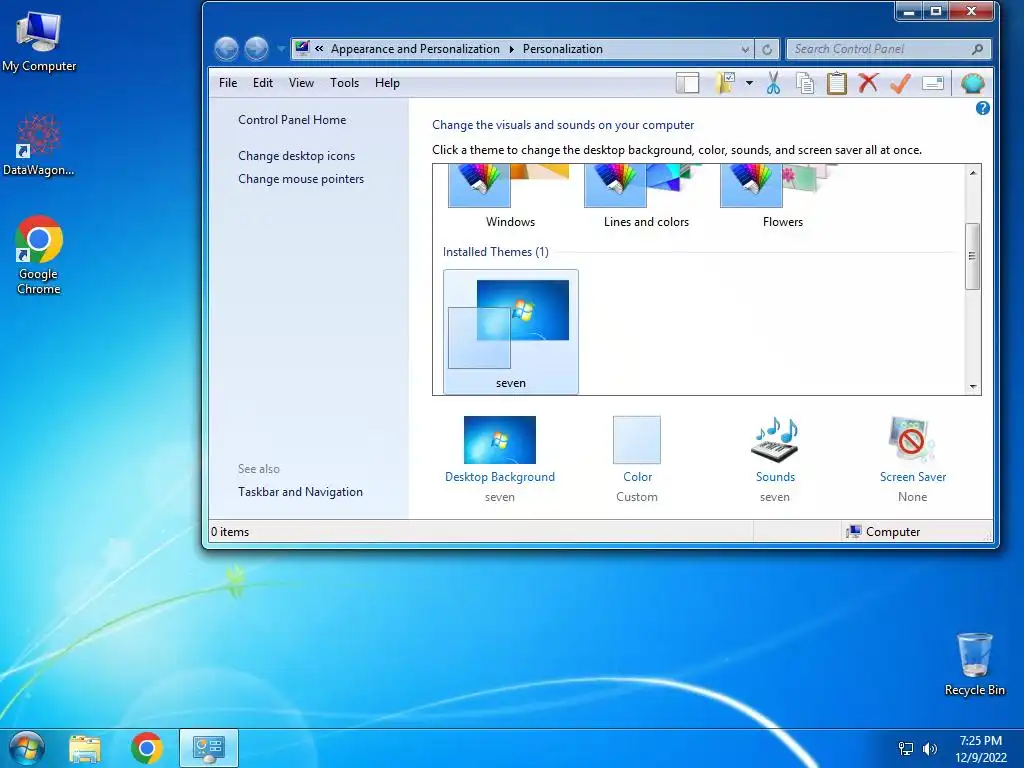1024x768 pixels.
Task: Open Google Chrome desktop shortcut
Action: [x=39, y=255]
